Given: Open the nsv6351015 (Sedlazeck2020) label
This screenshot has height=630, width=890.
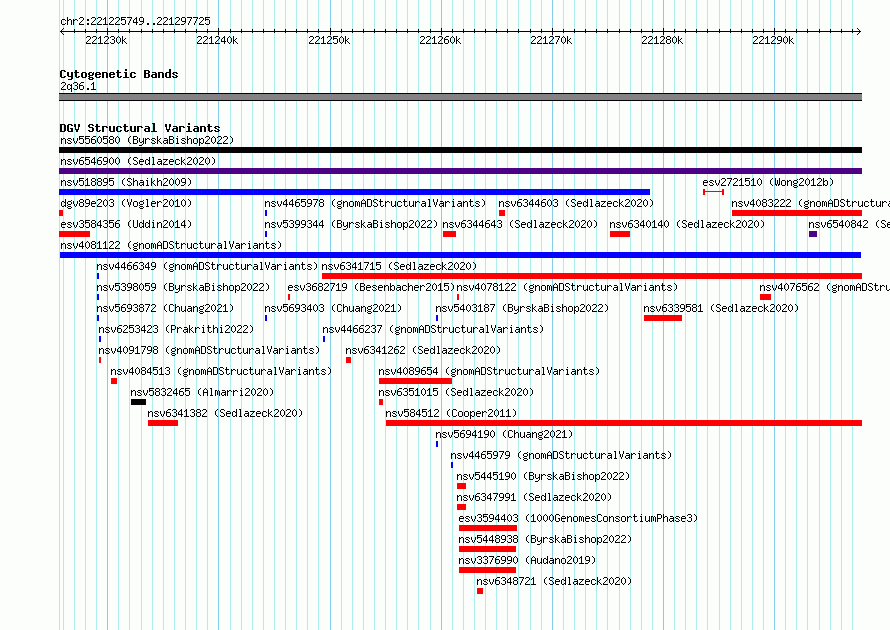Looking at the screenshot, I should [456, 392].
